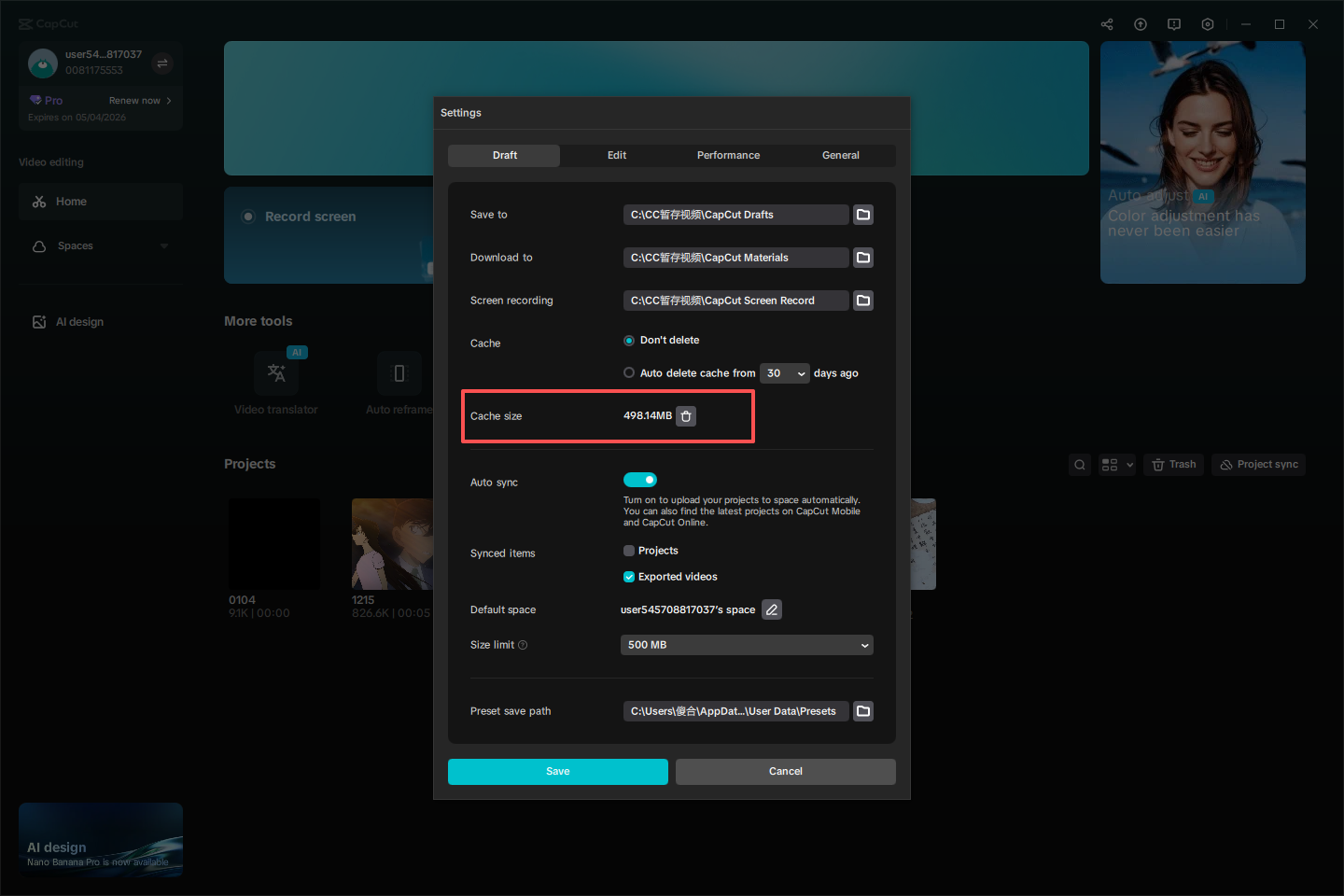Expand the Spaces section in sidebar
Image resolution: width=1344 pixels, height=896 pixels.
point(164,245)
